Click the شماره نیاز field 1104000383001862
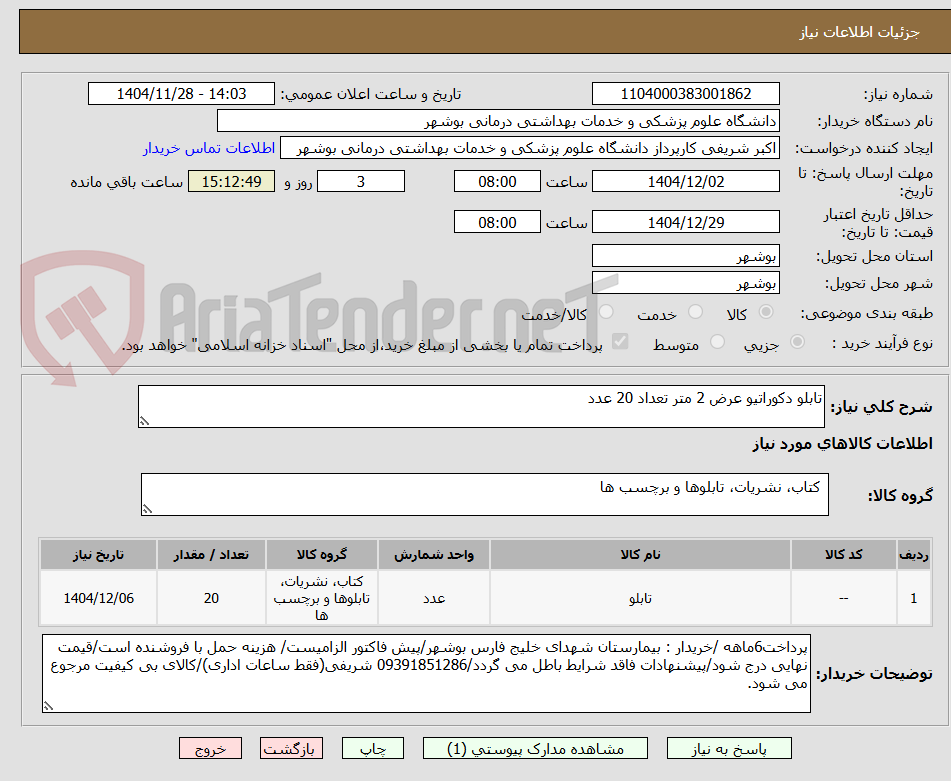This screenshot has height=781, width=951. click(685, 94)
